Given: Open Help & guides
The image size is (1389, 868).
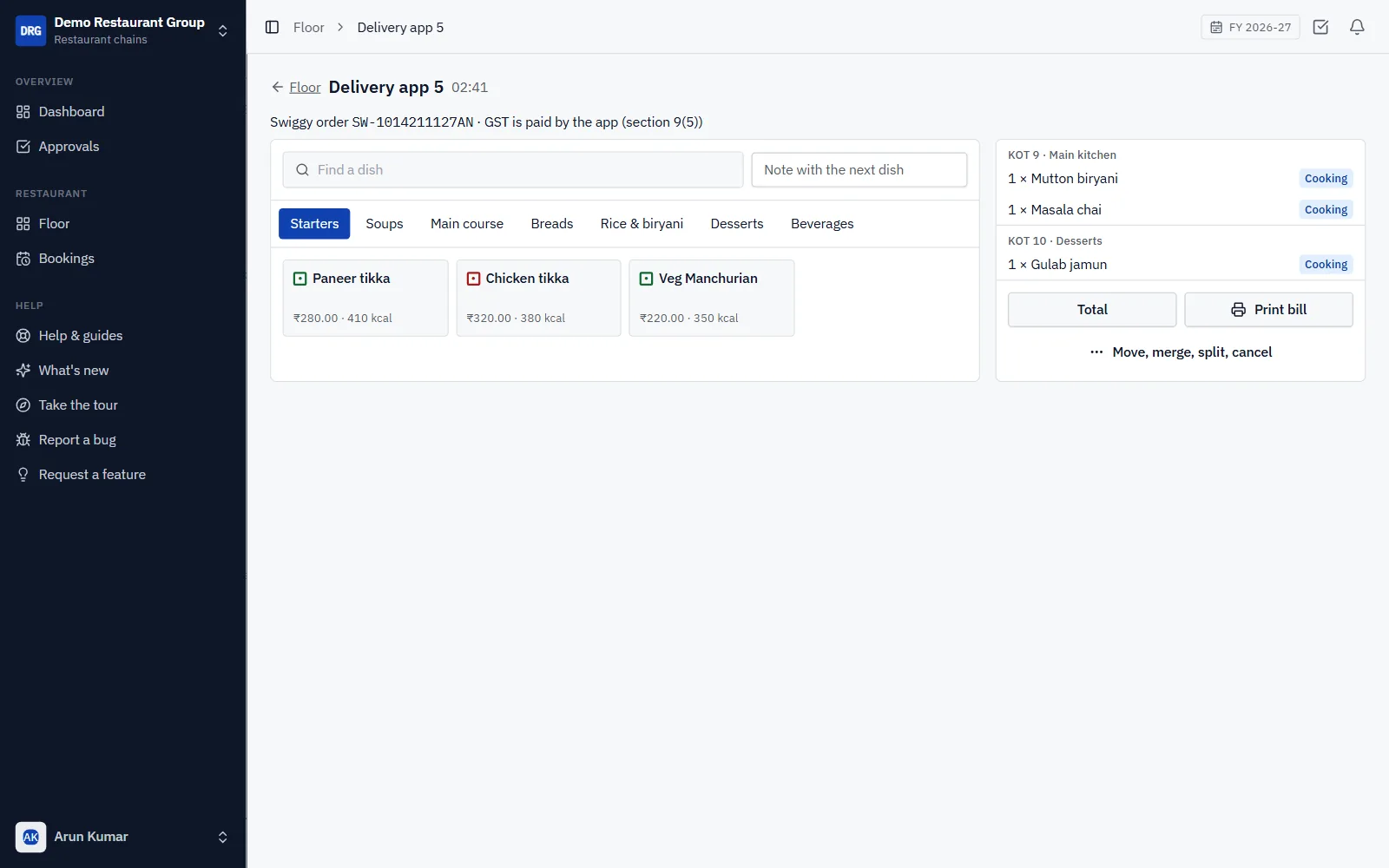Looking at the screenshot, I should tap(122, 336).
